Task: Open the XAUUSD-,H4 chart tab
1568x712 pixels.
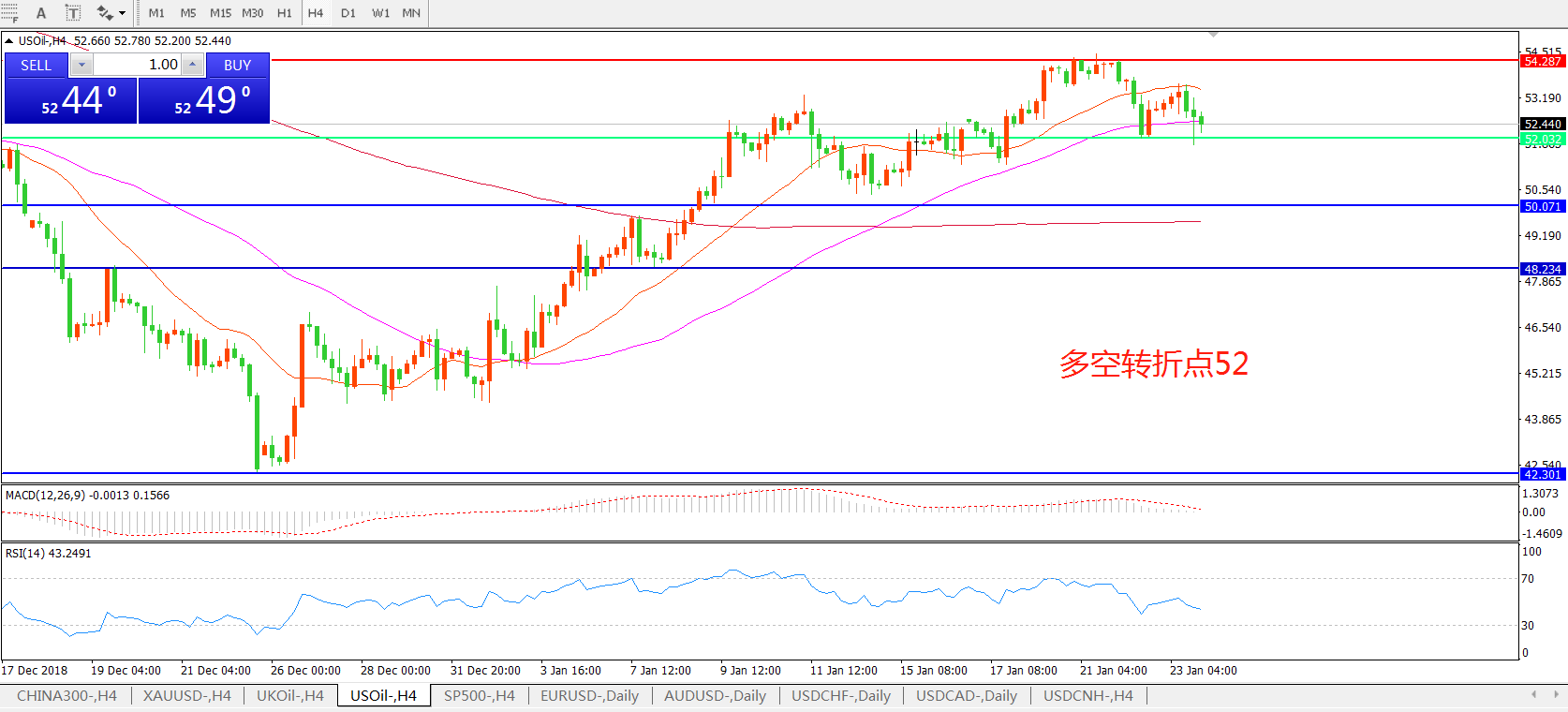Action: 186,695
